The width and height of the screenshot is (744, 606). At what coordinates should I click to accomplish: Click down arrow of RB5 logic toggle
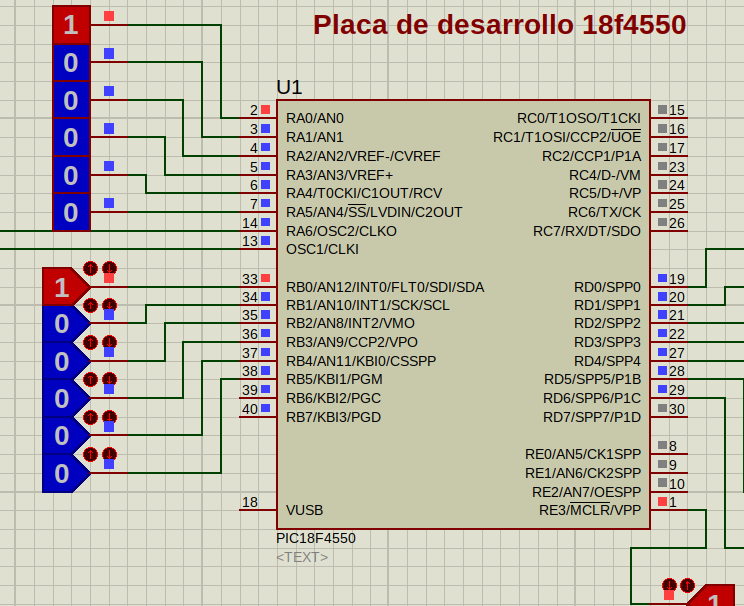point(109,455)
